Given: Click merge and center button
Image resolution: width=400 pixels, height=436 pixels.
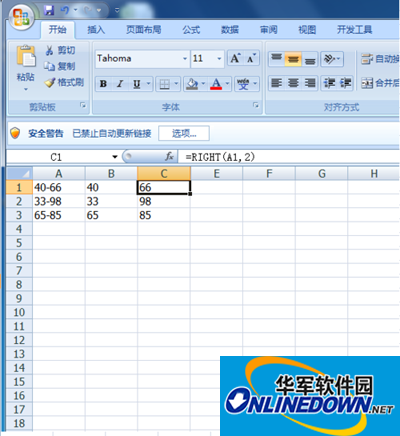Looking at the screenshot, I should [380, 83].
